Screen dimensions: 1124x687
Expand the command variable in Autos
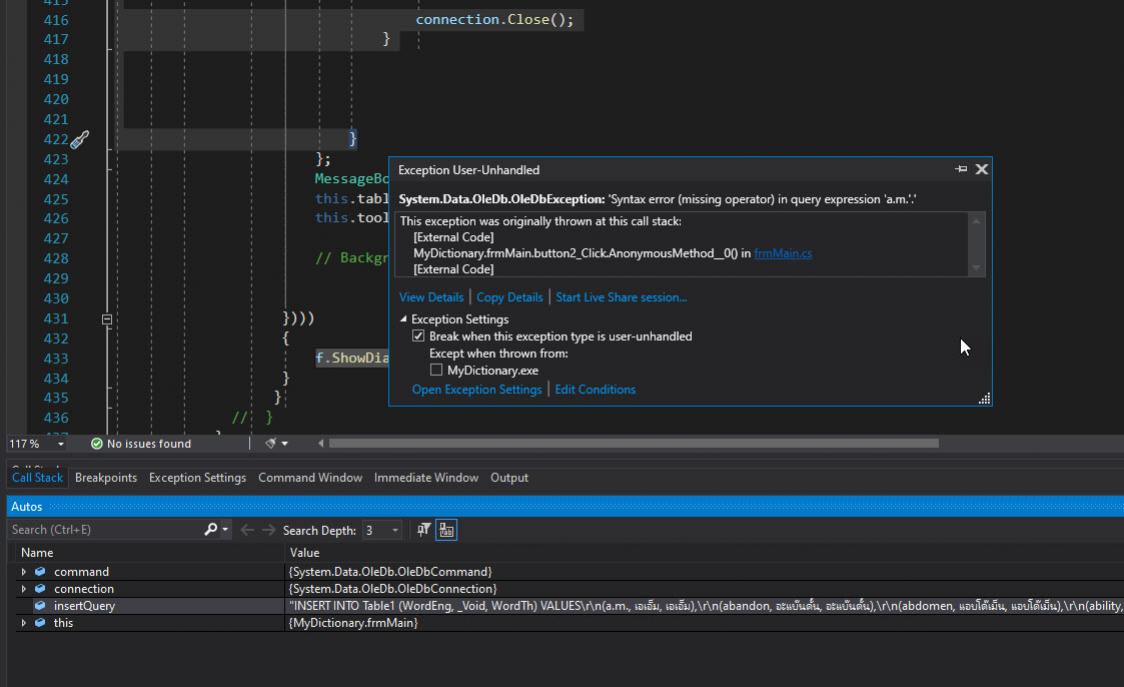24,572
